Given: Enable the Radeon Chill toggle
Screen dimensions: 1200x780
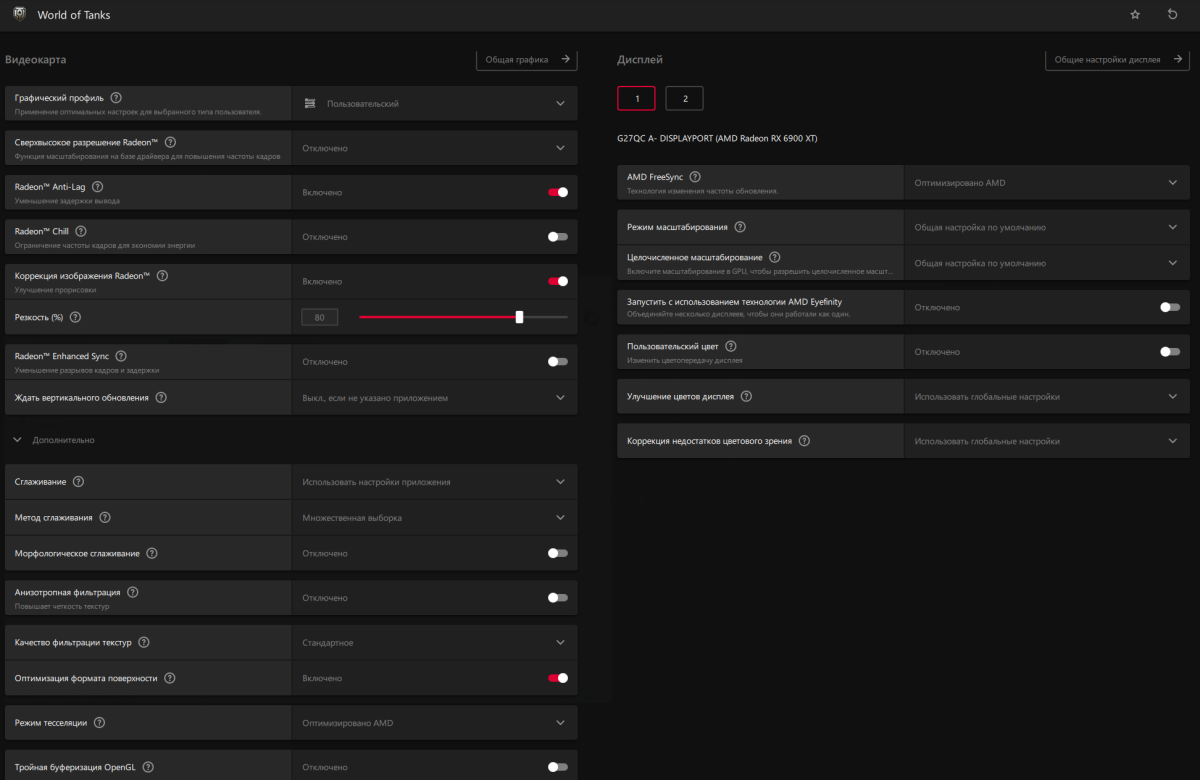Looking at the screenshot, I should pyautogui.click(x=557, y=237).
